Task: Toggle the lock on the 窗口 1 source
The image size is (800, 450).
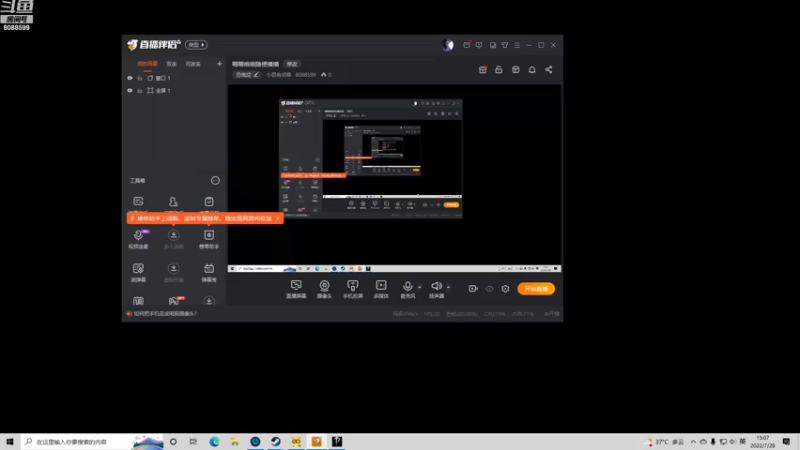Action: click(x=140, y=78)
